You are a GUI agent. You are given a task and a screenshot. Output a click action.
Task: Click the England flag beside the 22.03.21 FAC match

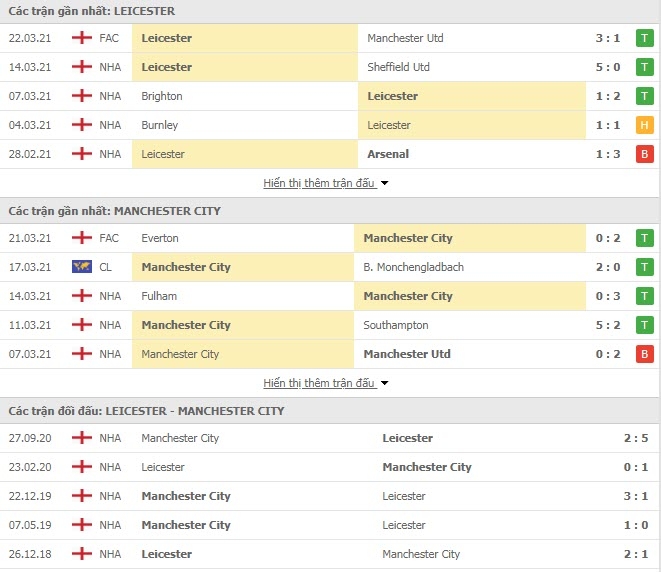82,39
